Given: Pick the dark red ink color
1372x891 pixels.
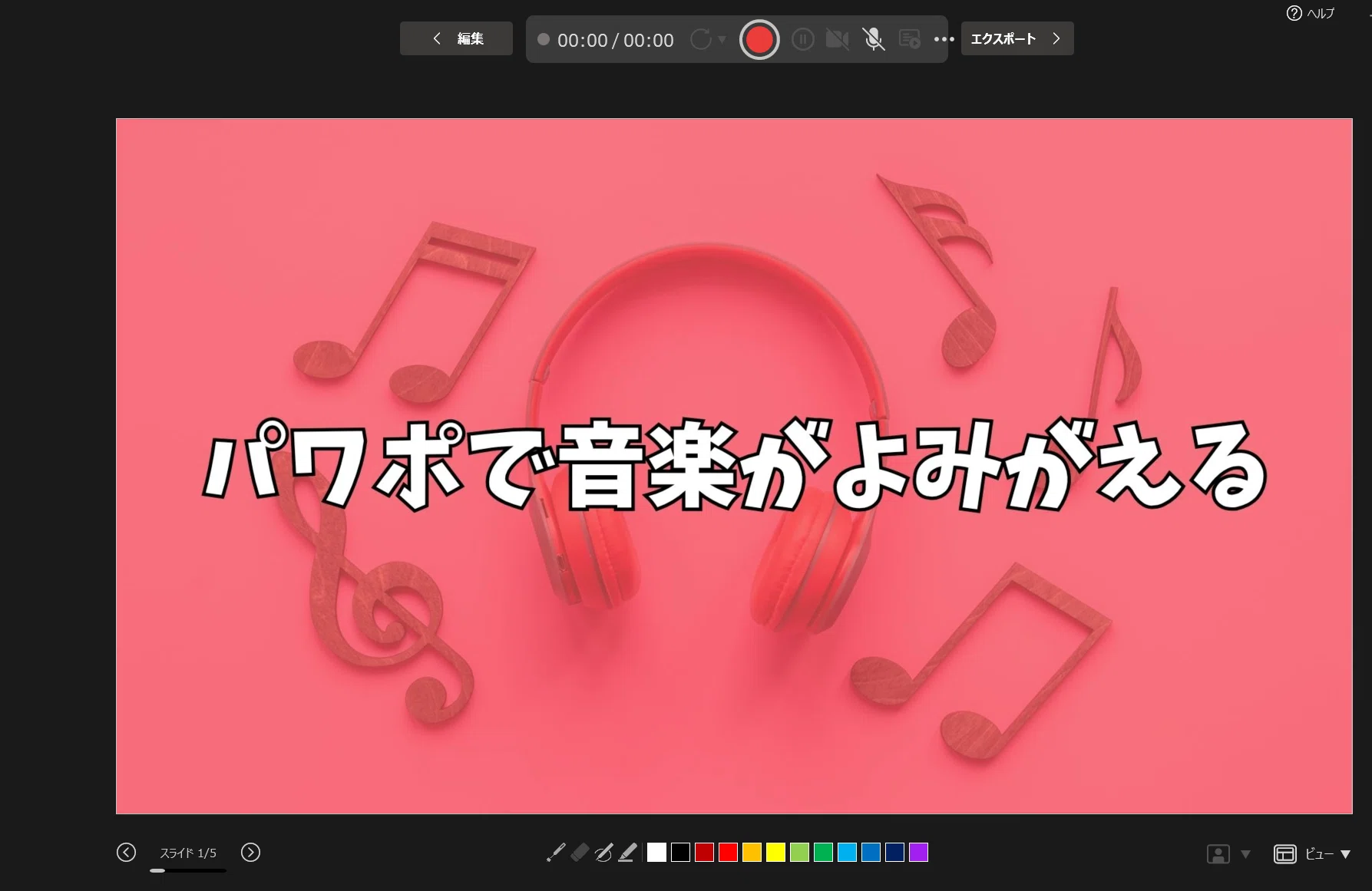Looking at the screenshot, I should point(704,853).
